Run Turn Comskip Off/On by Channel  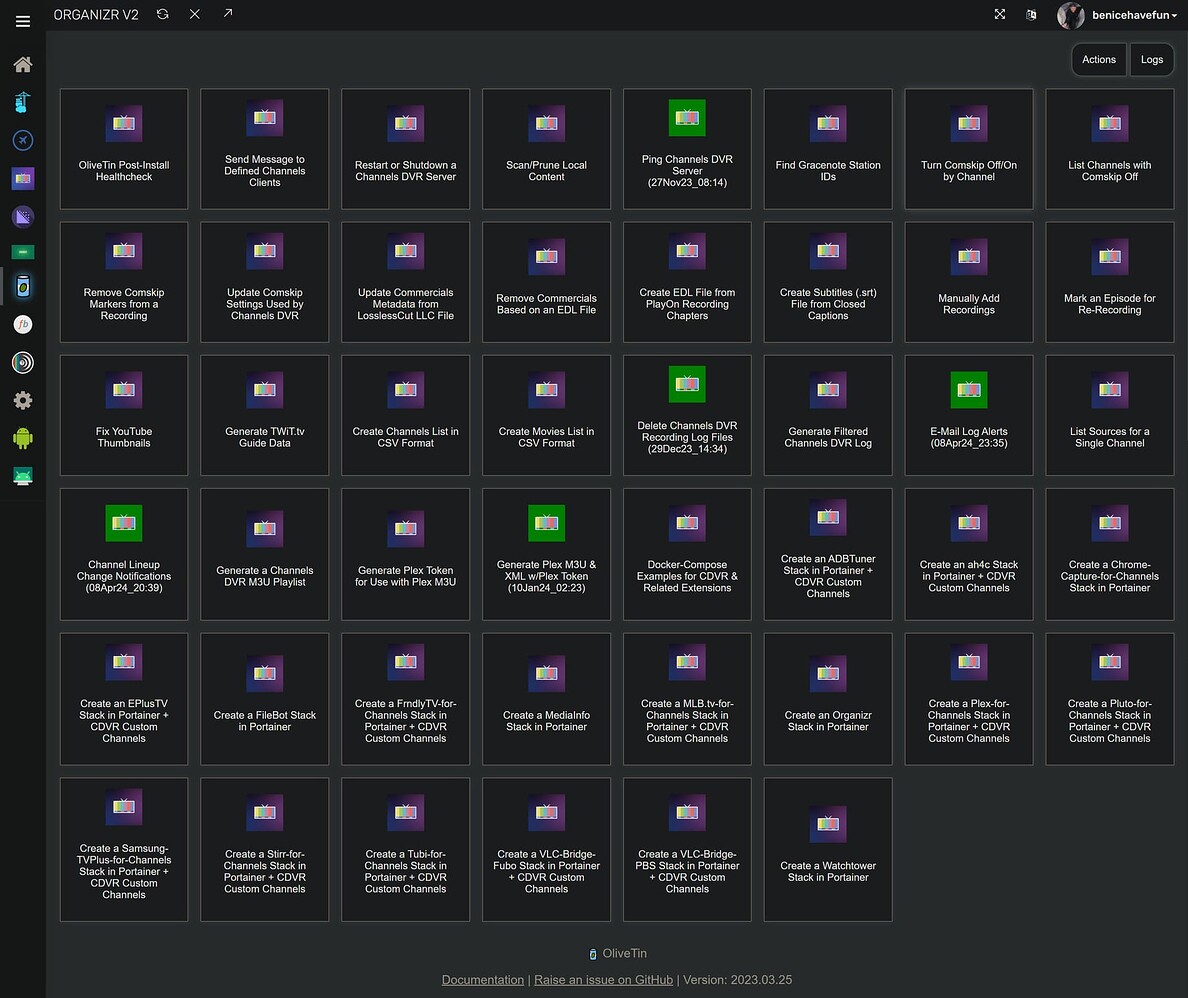(x=968, y=149)
